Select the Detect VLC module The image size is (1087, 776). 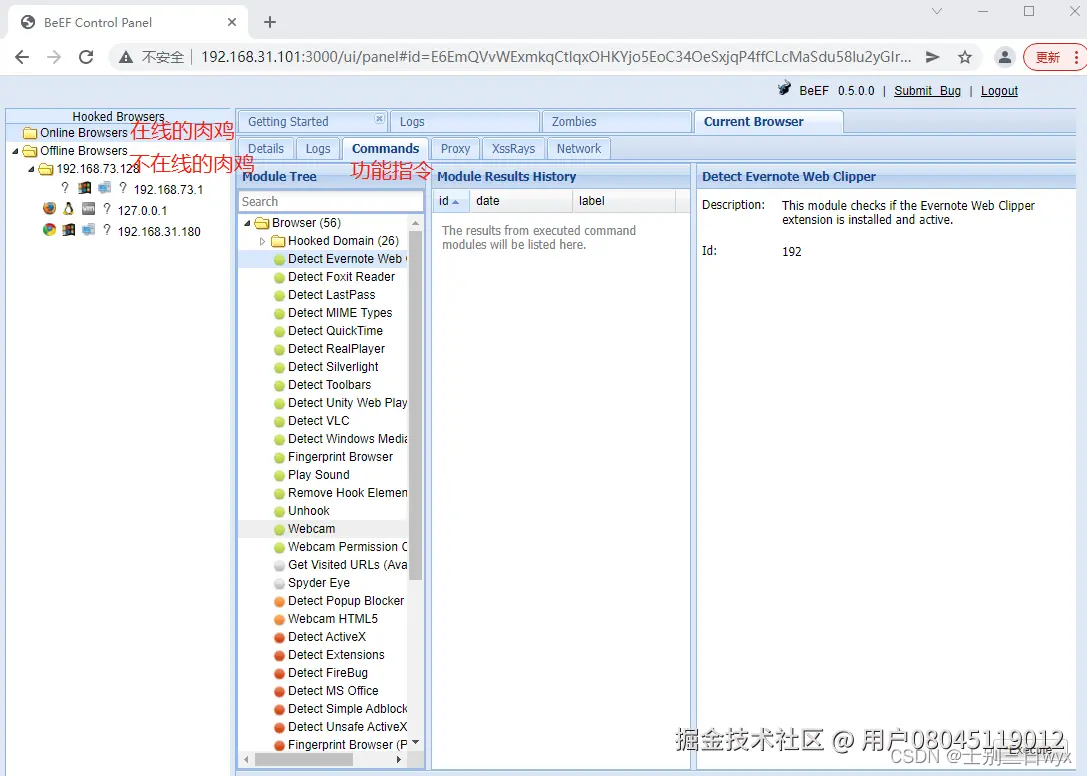(318, 421)
